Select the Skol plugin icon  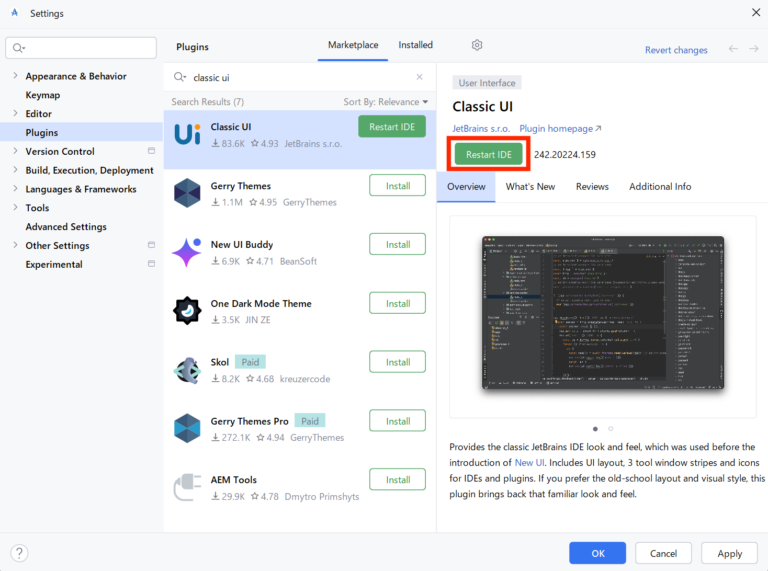187,370
